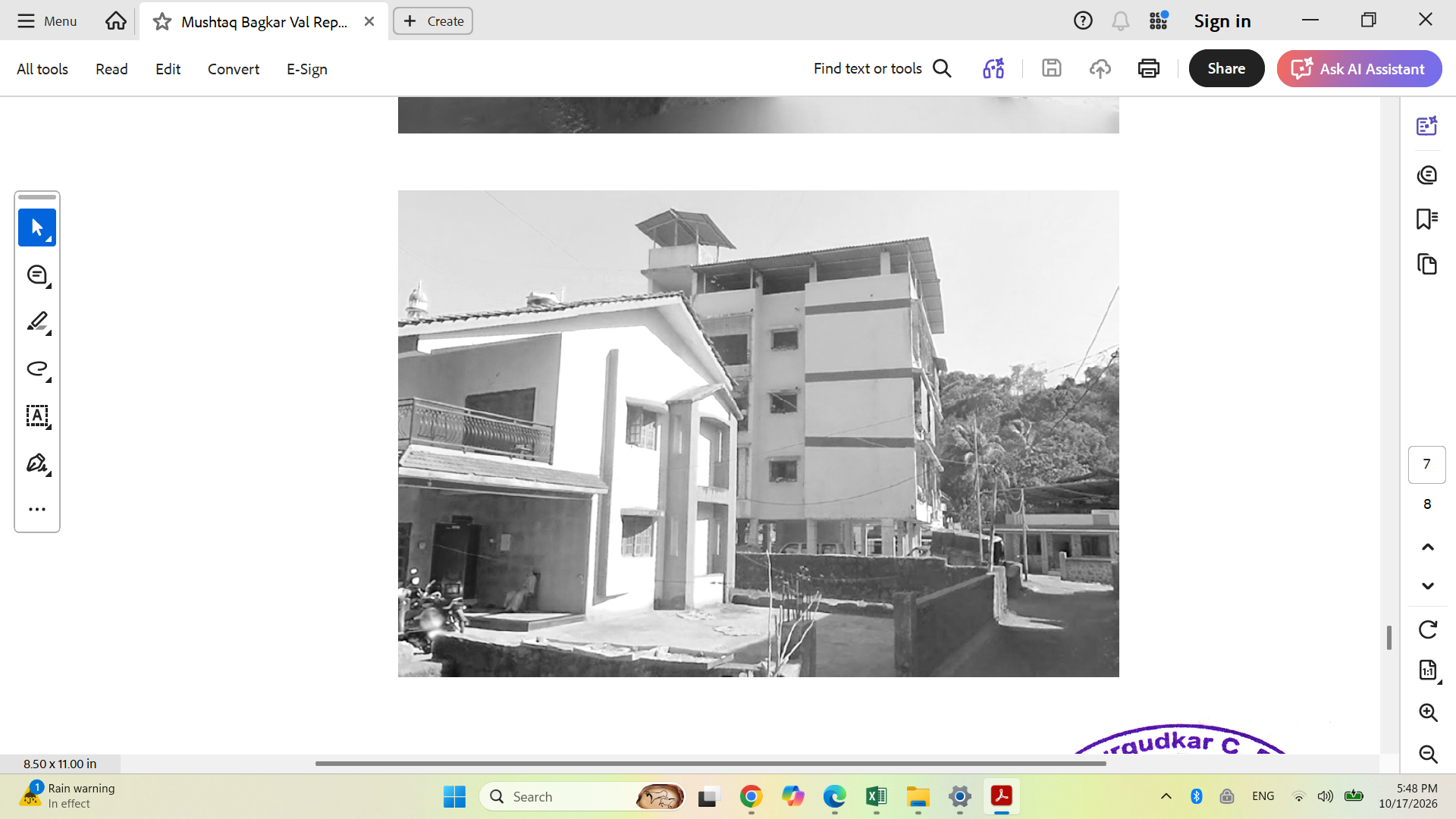This screenshot has width=1456, height=819.
Task: Print the document
Action: click(1148, 69)
